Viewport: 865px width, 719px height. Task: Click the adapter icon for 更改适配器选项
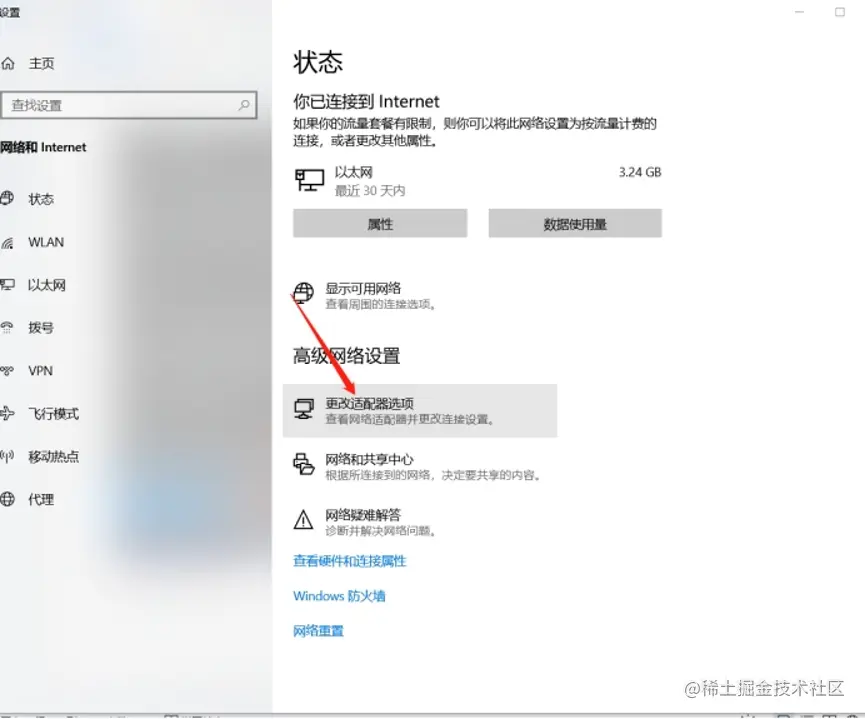(303, 409)
